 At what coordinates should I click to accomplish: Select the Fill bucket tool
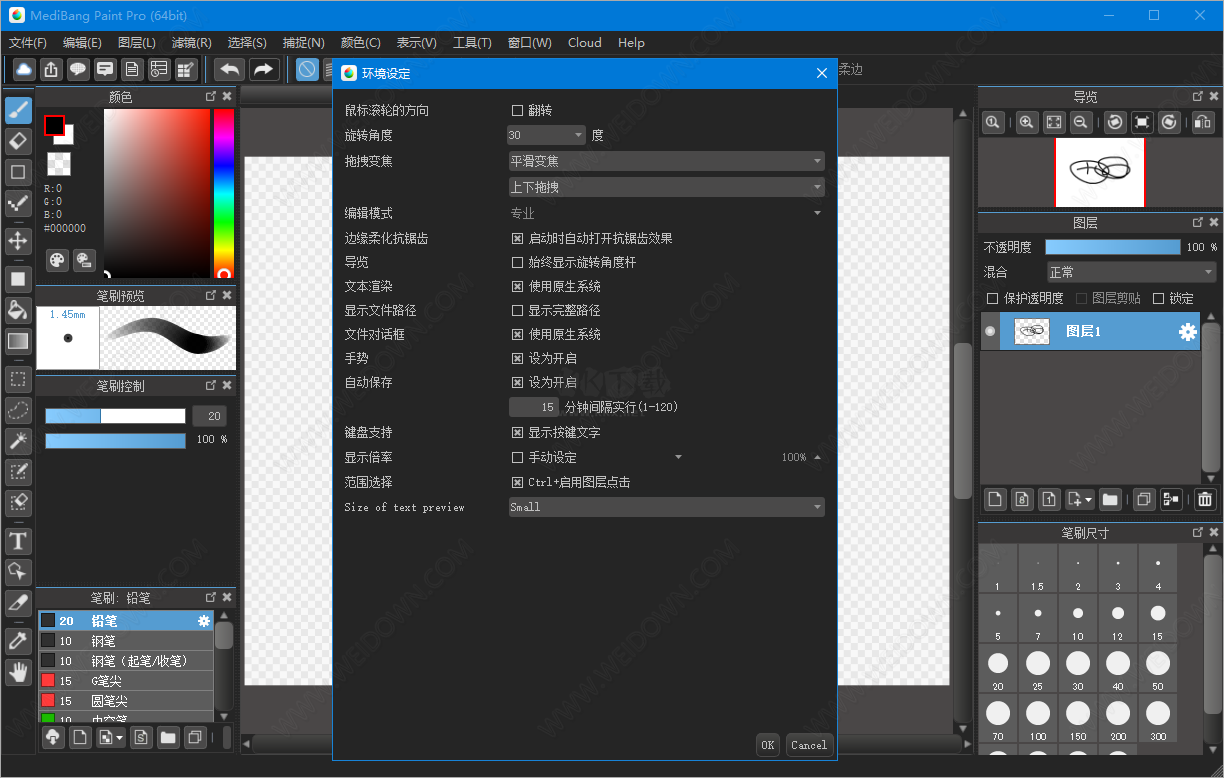(x=17, y=311)
